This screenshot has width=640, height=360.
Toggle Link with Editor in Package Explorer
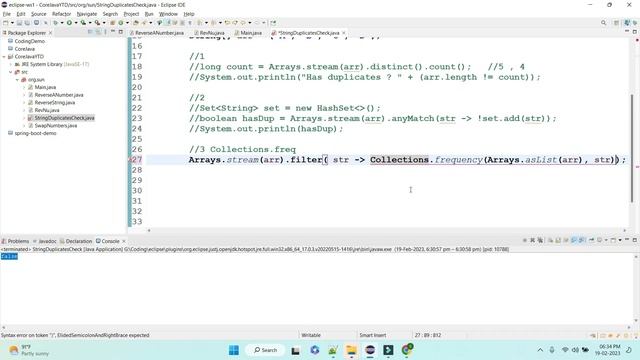98,32
